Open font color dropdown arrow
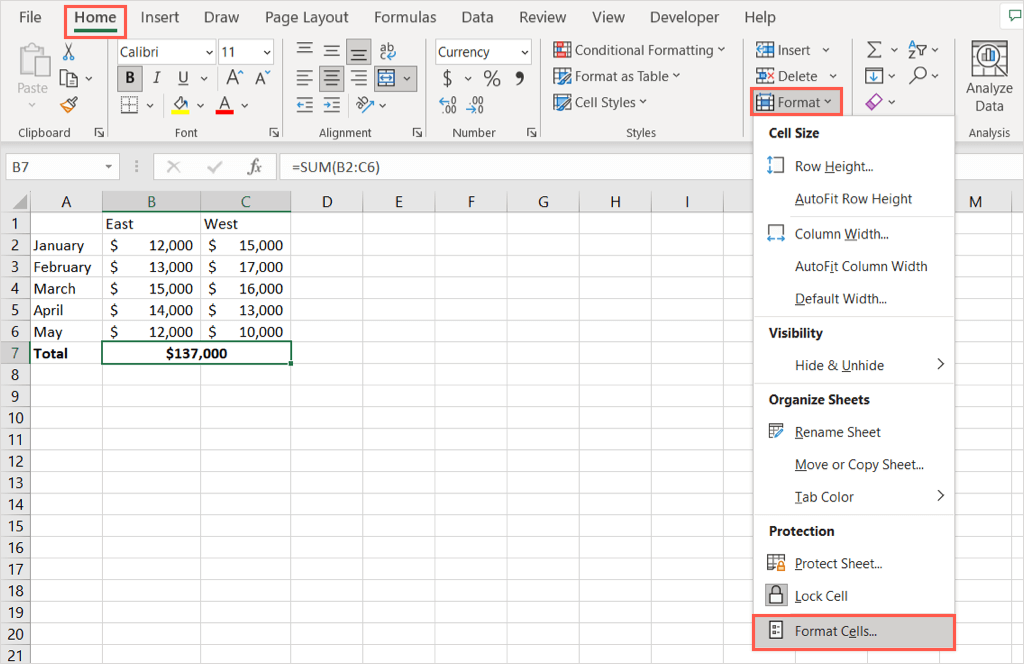 point(245,105)
